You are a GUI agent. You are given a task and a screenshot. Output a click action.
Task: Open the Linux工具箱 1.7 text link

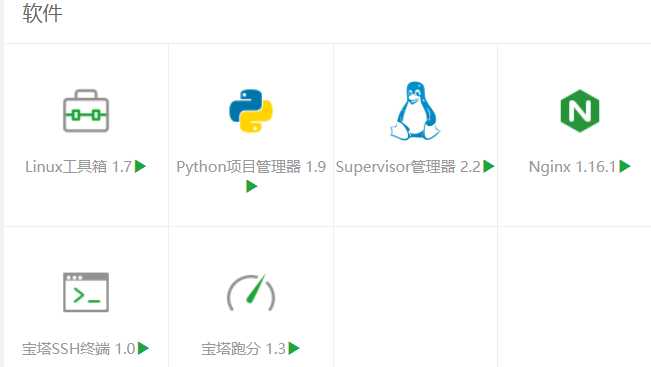[78, 167]
